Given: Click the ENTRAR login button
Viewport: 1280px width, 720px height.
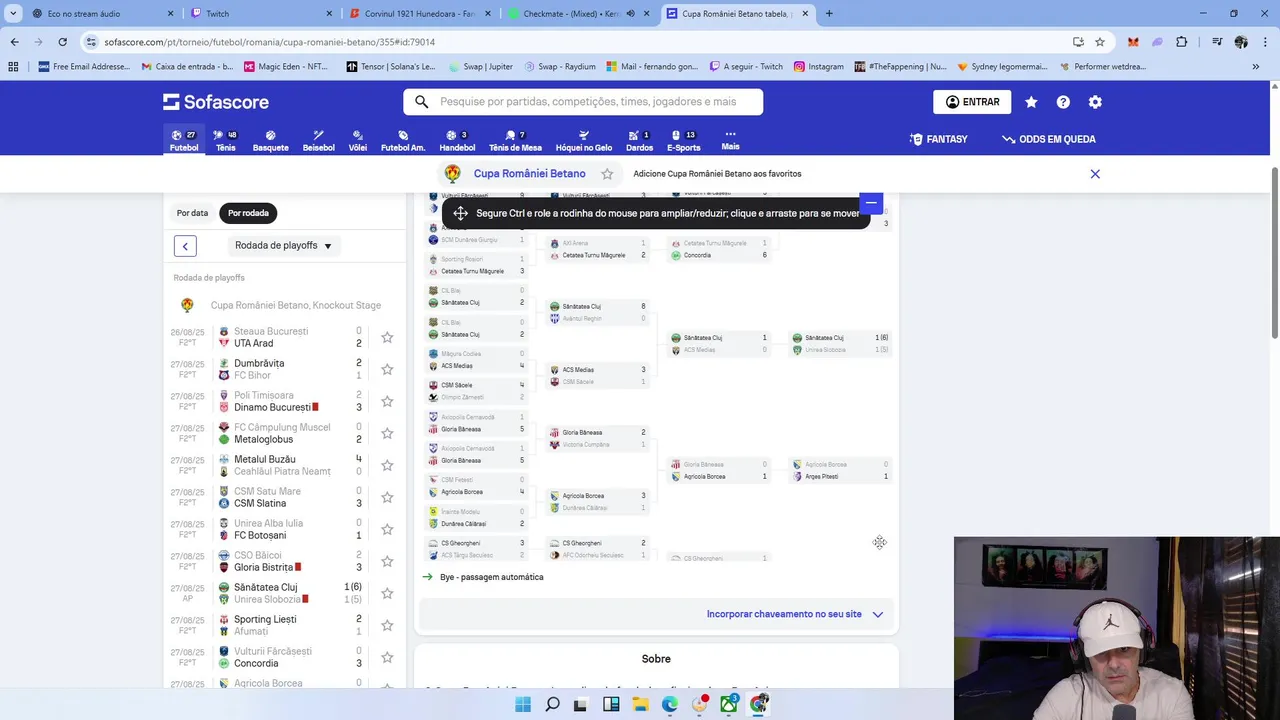Looking at the screenshot, I should pos(972,102).
